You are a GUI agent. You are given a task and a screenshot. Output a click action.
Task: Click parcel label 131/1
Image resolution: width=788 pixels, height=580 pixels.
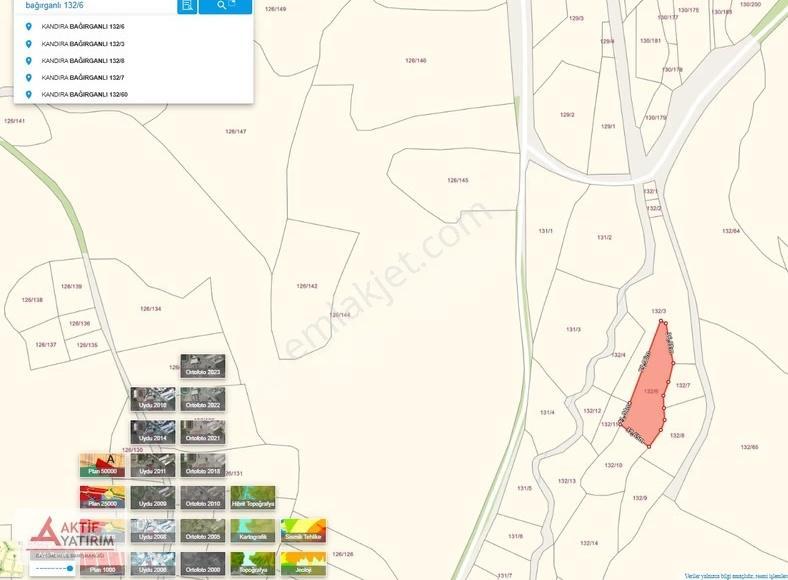click(546, 231)
